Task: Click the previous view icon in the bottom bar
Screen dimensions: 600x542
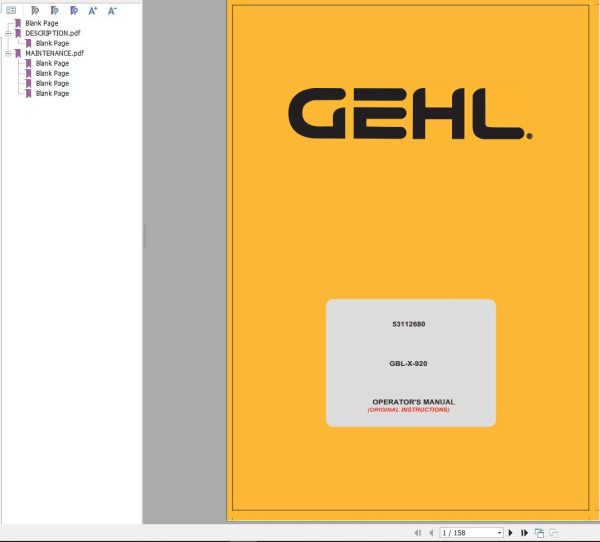Action: coord(539,532)
